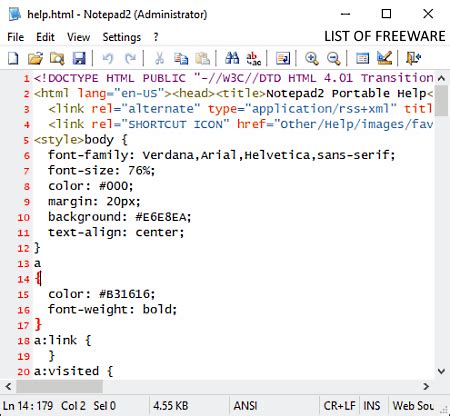450x416 pixels.
Task: Click 'font-weight: bold;' line
Action: (x=112, y=309)
